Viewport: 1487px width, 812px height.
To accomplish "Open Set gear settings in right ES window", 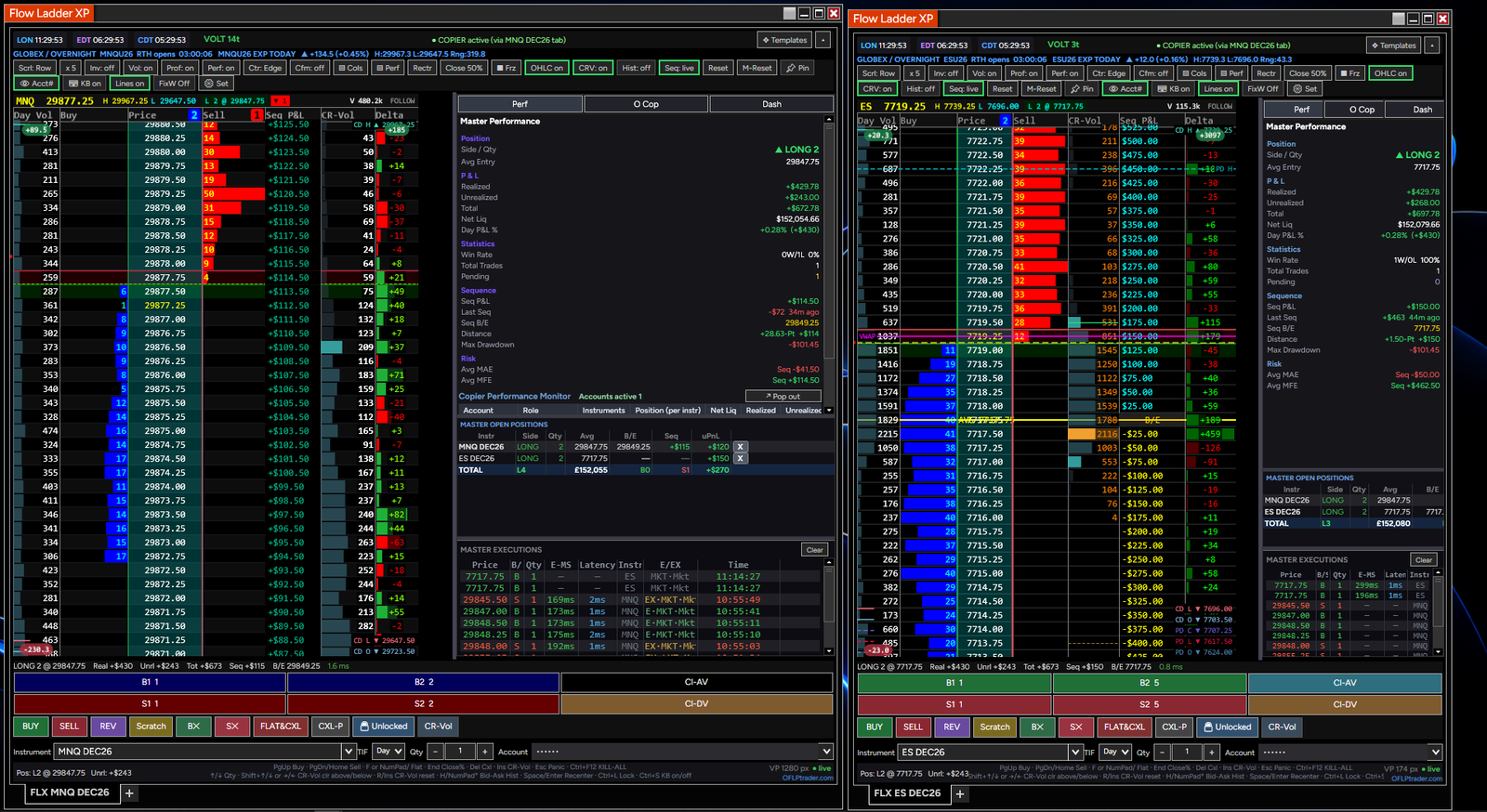I will pyautogui.click(x=1306, y=89).
